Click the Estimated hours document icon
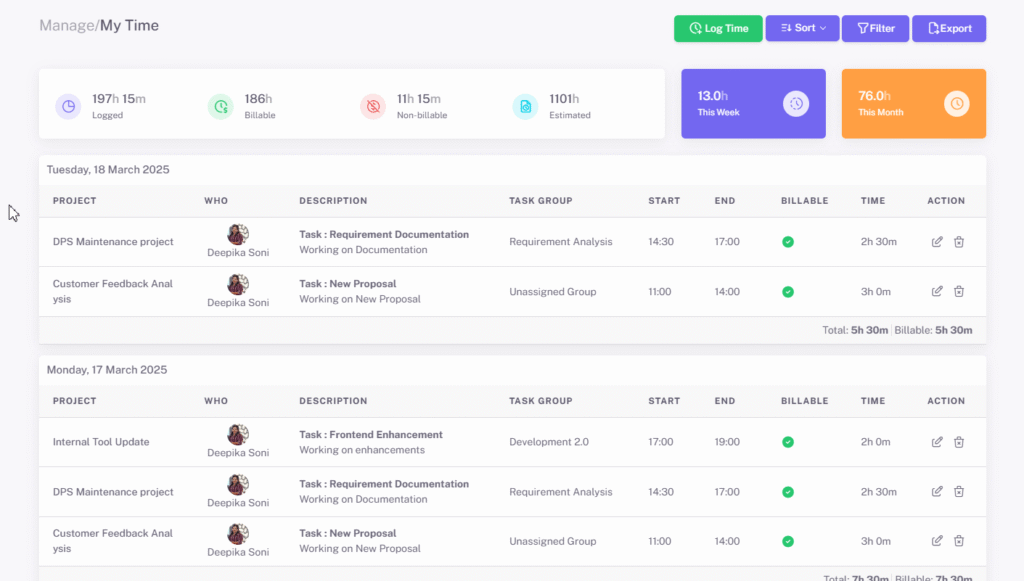 click(525, 106)
